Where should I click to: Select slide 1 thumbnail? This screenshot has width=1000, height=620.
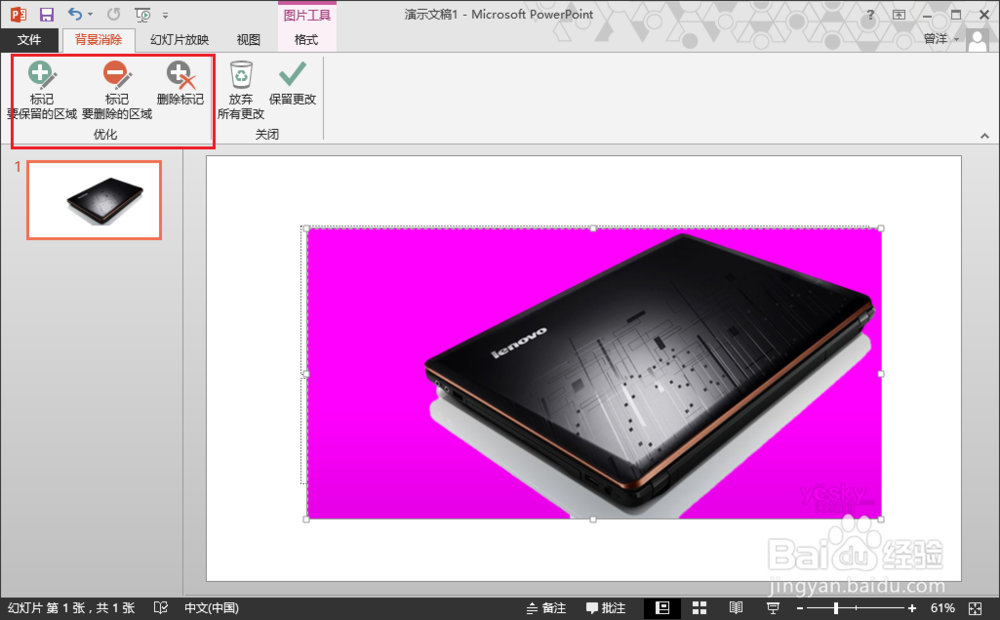94,200
